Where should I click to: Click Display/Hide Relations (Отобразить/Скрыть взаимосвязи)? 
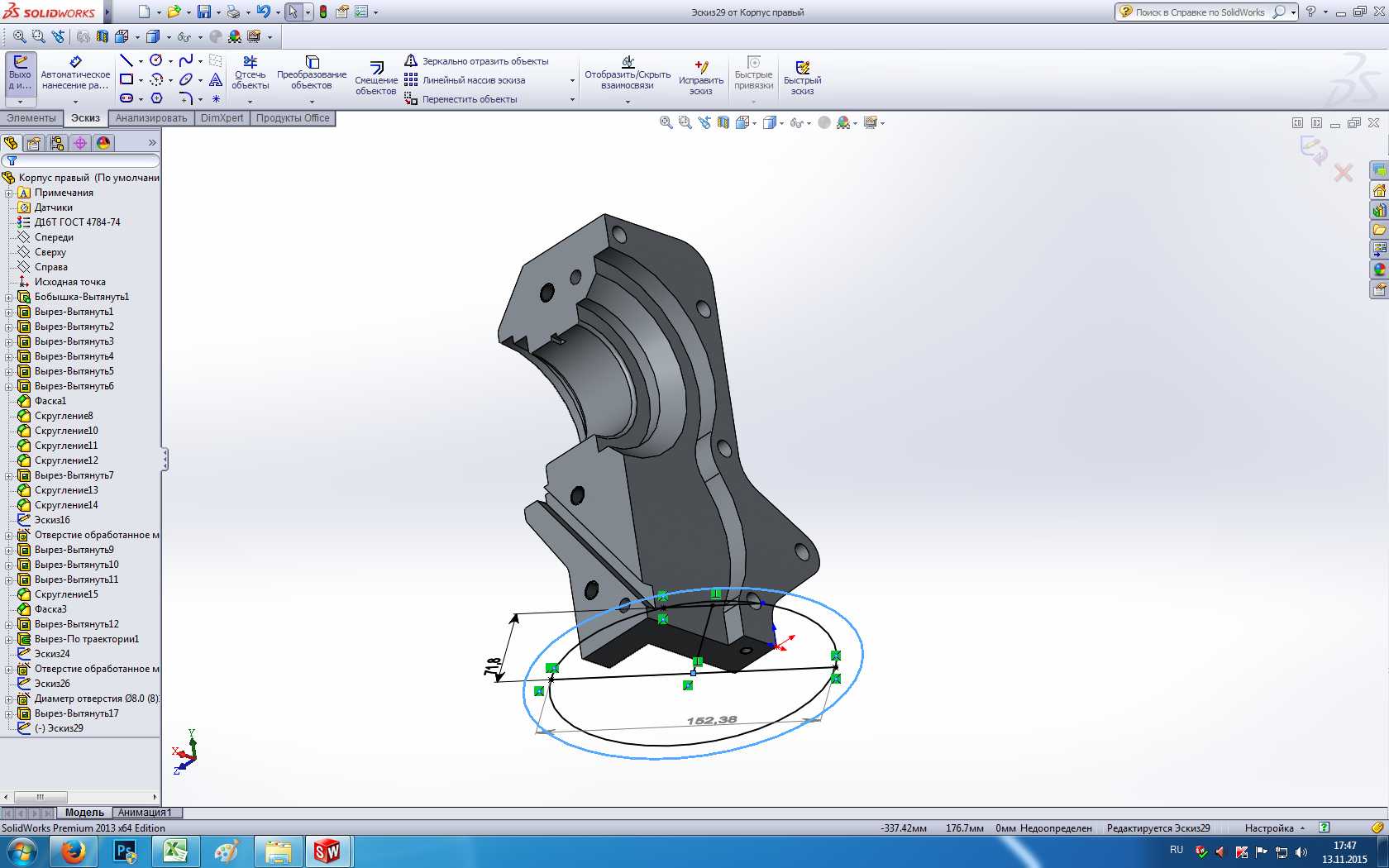coord(628,73)
